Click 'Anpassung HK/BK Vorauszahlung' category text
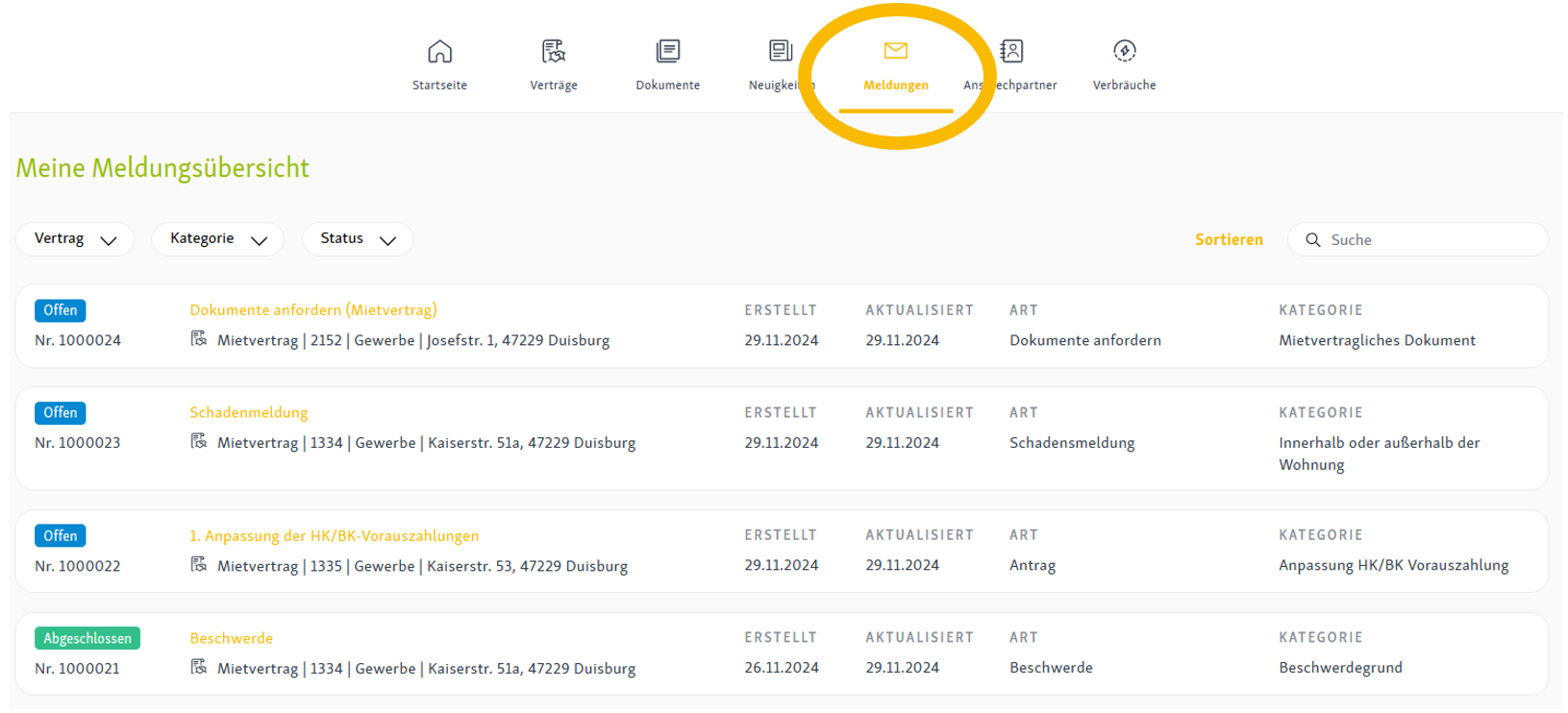1568x713 pixels. coord(1394,565)
